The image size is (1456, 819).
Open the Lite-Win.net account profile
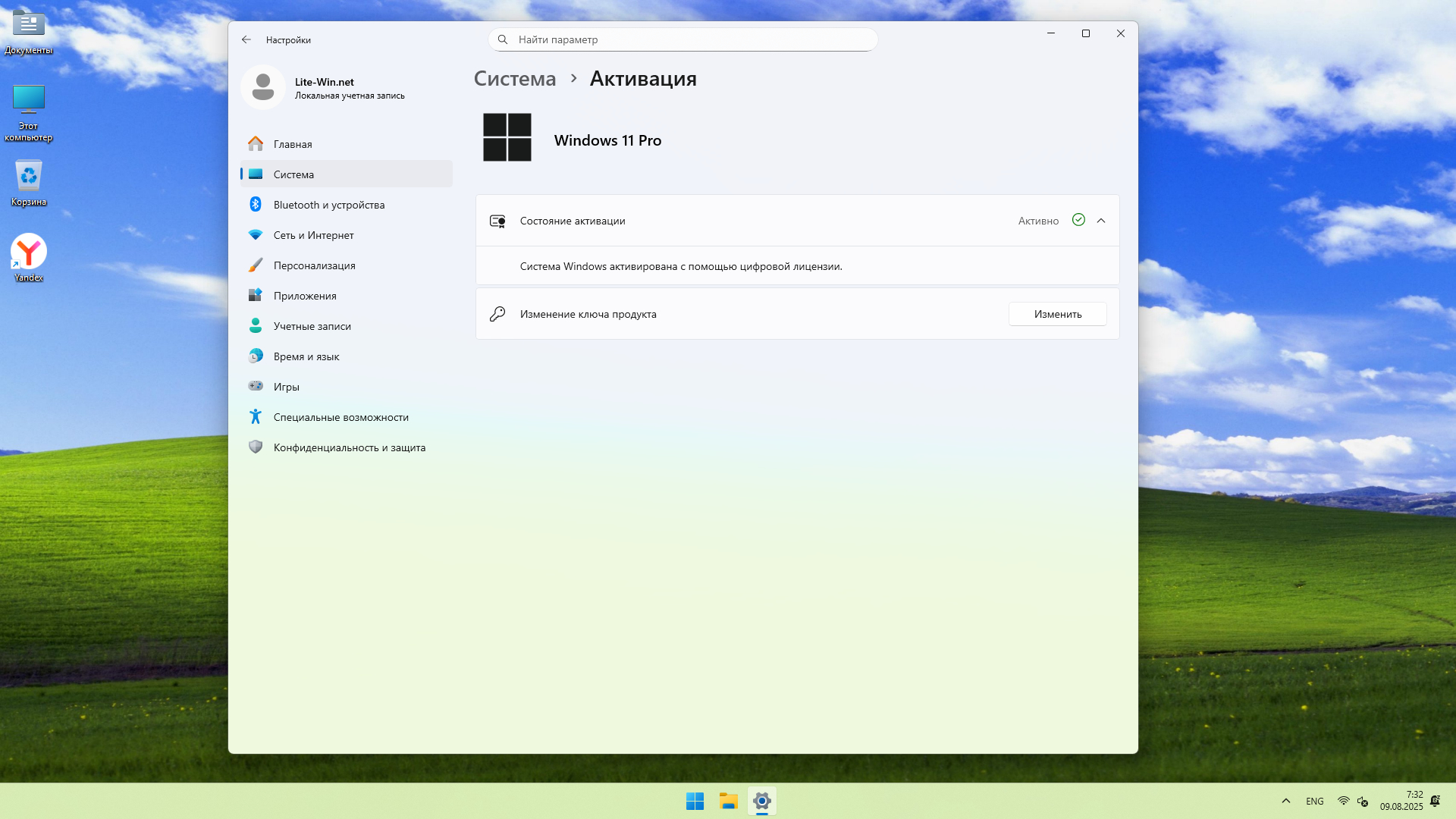[x=324, y=88]
